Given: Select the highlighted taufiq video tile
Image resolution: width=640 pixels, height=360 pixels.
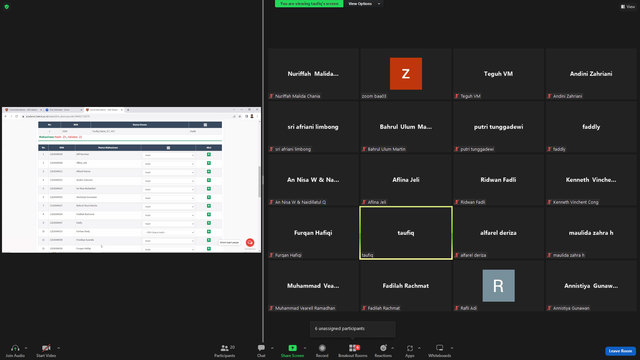Looking at the screenshot, I should click(x=406, y=233).
